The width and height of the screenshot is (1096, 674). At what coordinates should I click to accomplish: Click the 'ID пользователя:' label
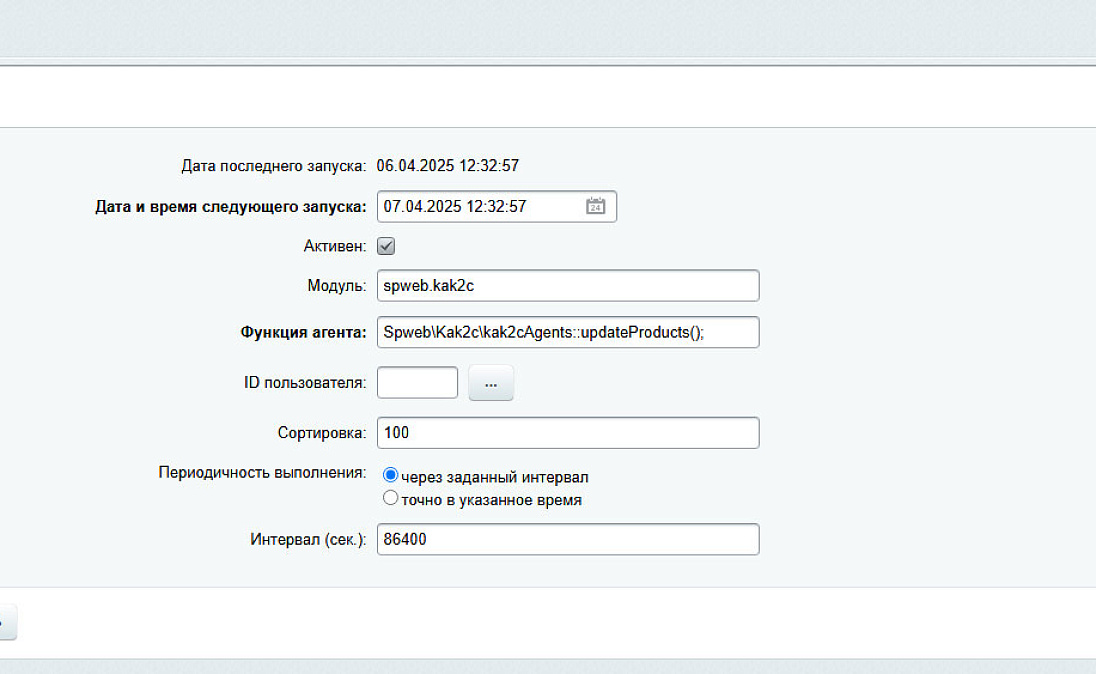pyautogui.click(x=305, y=383)
